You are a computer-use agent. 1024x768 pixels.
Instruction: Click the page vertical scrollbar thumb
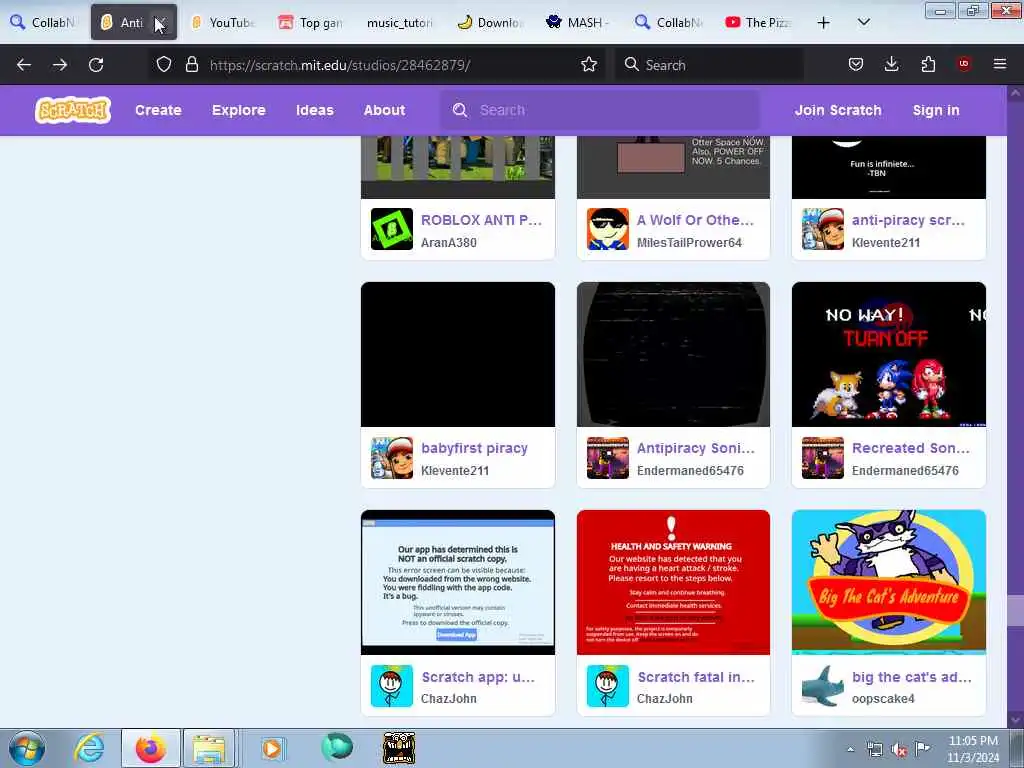(x=1015, y=611)
